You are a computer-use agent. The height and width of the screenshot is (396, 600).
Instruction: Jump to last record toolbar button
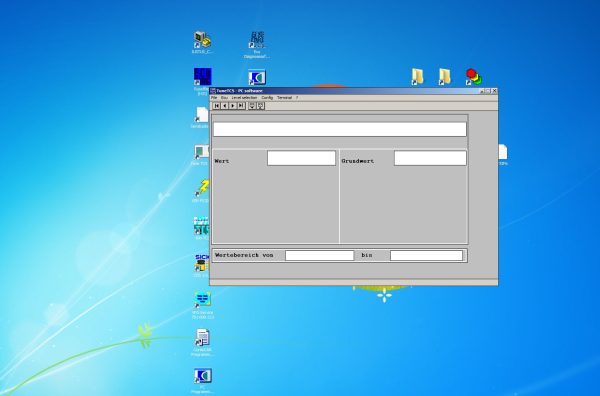(x=241, y=106)
